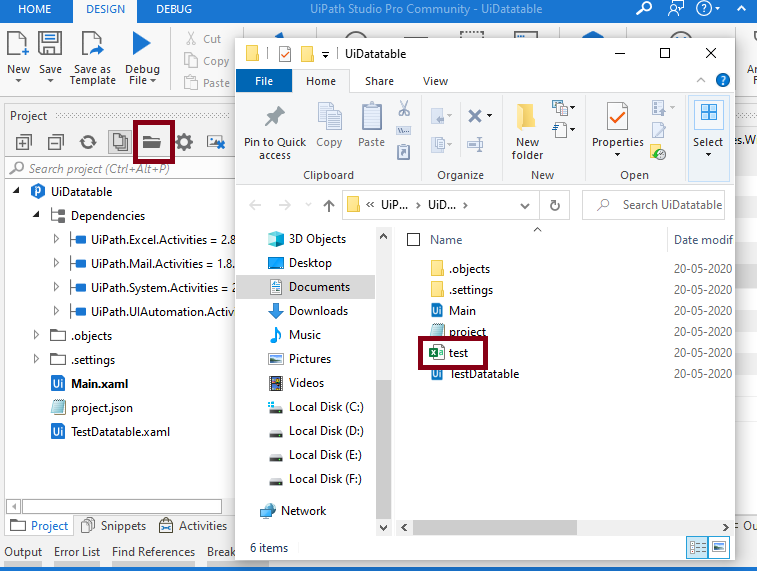Image resolution: width=757 pixels, height=571 pixels.
Task: Open address bar history dropdown
Action: tap(525, 206)
